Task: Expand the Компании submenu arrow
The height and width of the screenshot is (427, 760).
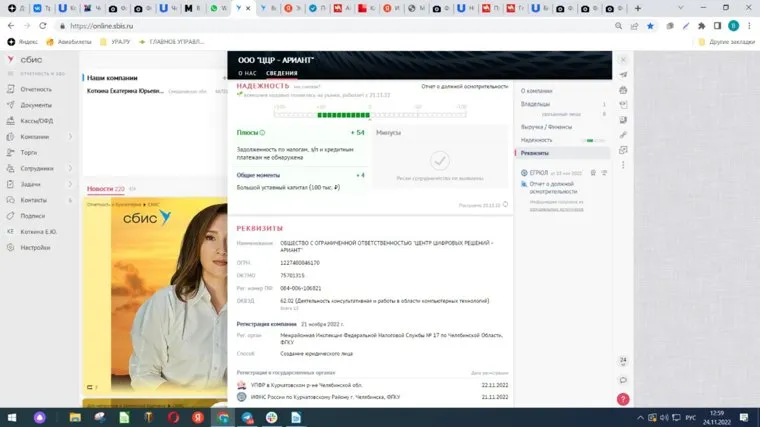Action: click(x=70, y=136)
